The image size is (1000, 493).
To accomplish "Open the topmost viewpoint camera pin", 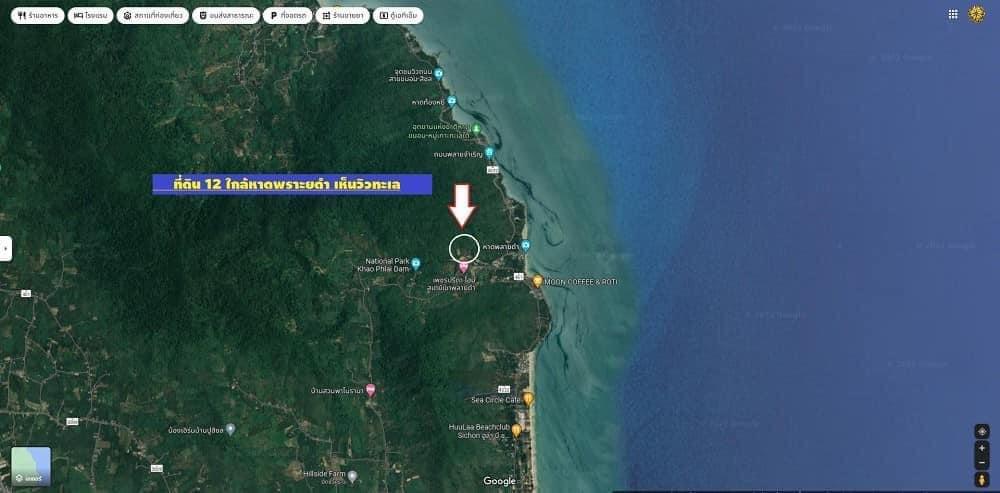I will coord(438,74).
